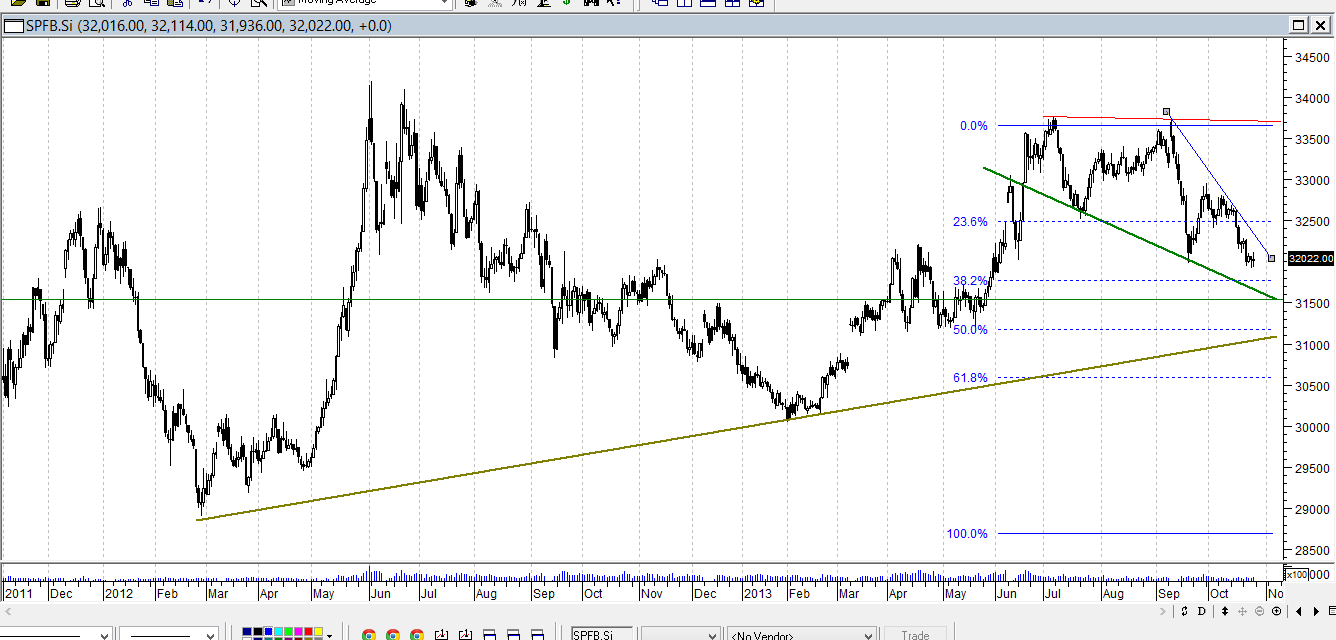Viewport: 1336px width, 640px height.
Task: Pick the black color swatch
Action: [x=257, y=631]
